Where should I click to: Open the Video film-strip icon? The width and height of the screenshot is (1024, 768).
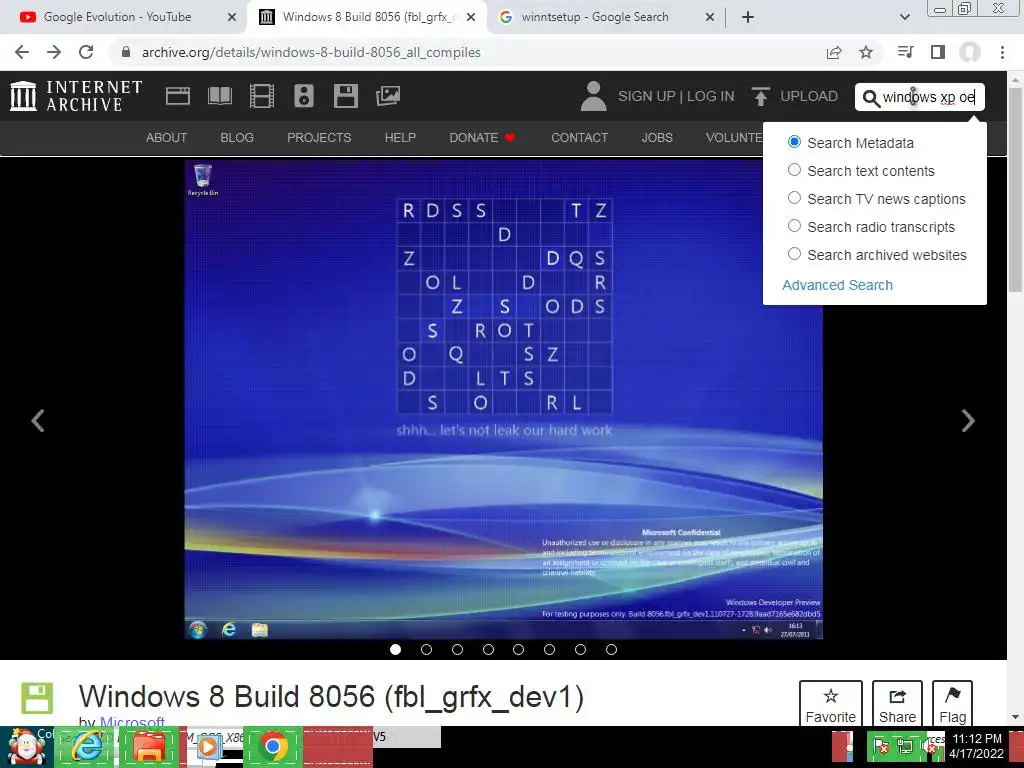point(262,96)
